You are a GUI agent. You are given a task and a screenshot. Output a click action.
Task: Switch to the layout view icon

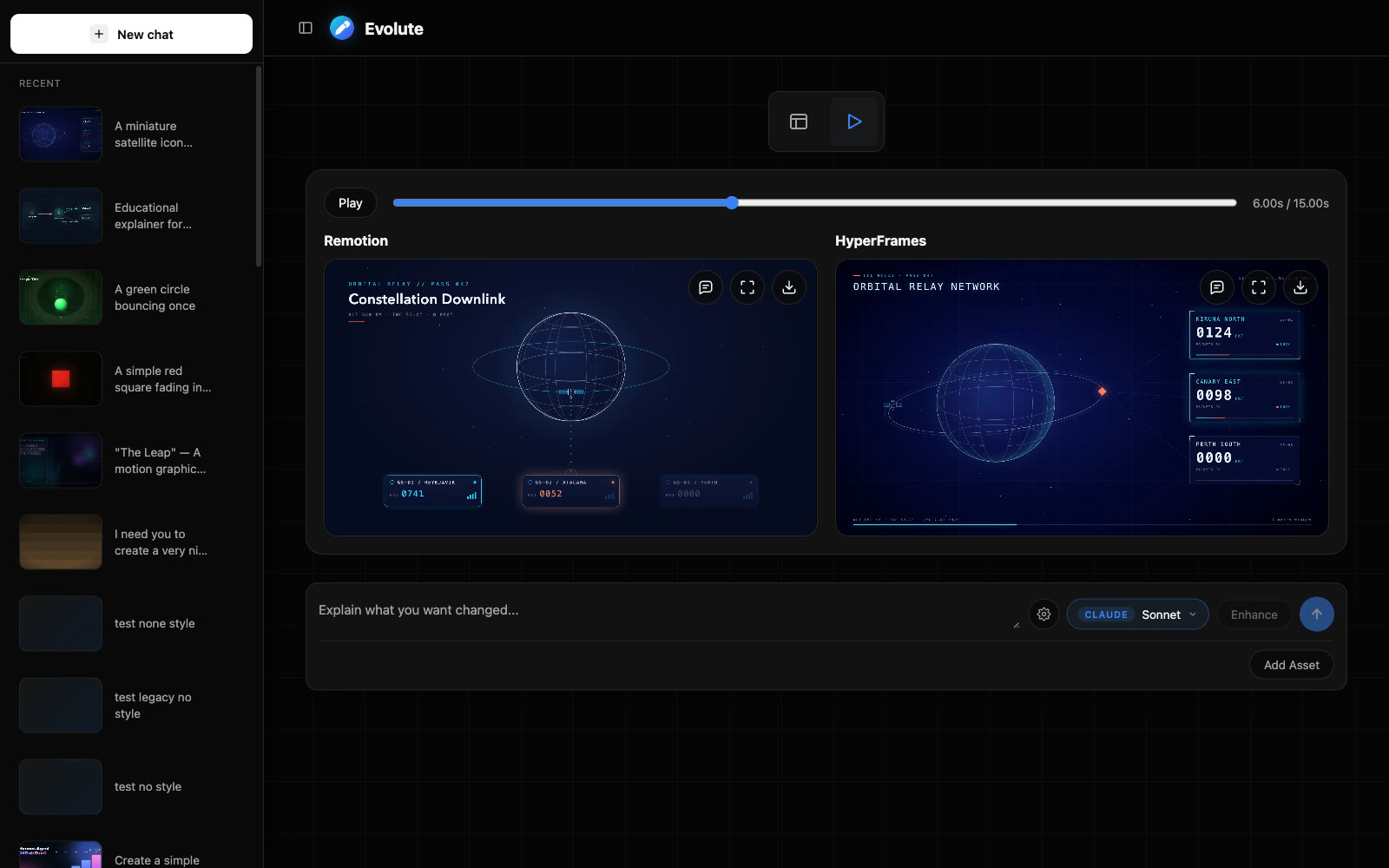pyautogui.click(x=799, y=122)
